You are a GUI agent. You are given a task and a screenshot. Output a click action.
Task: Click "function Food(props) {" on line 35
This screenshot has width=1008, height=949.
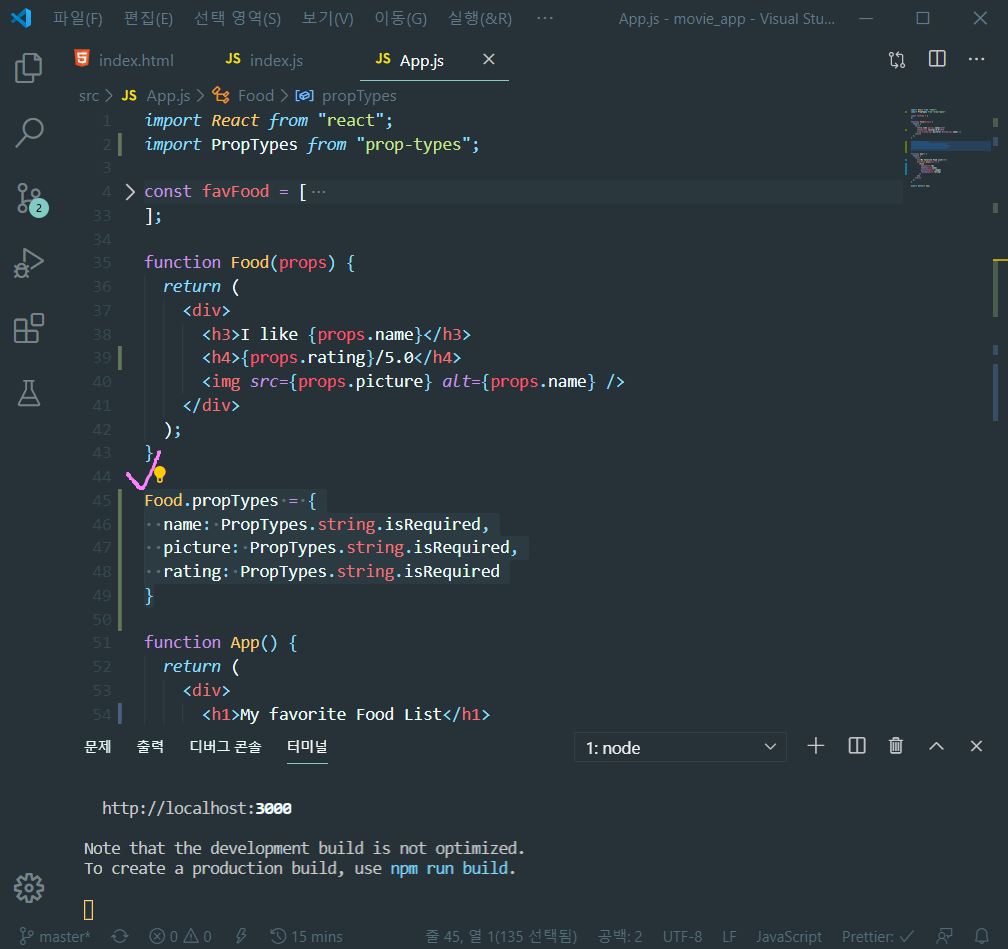coord(249,262)
